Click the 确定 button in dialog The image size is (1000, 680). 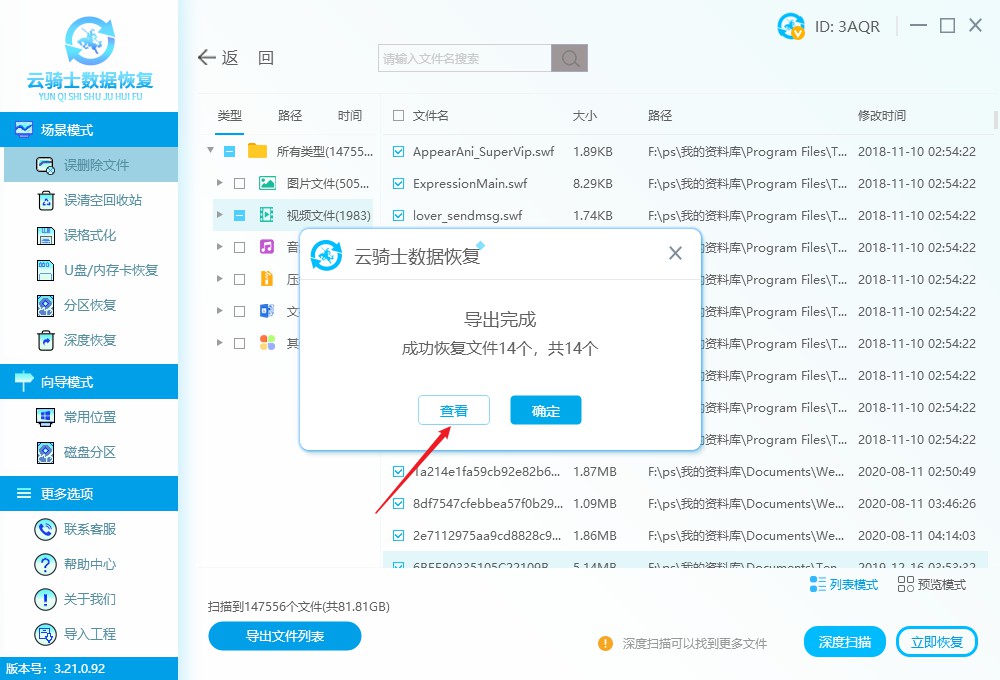[x=545, y=410]
